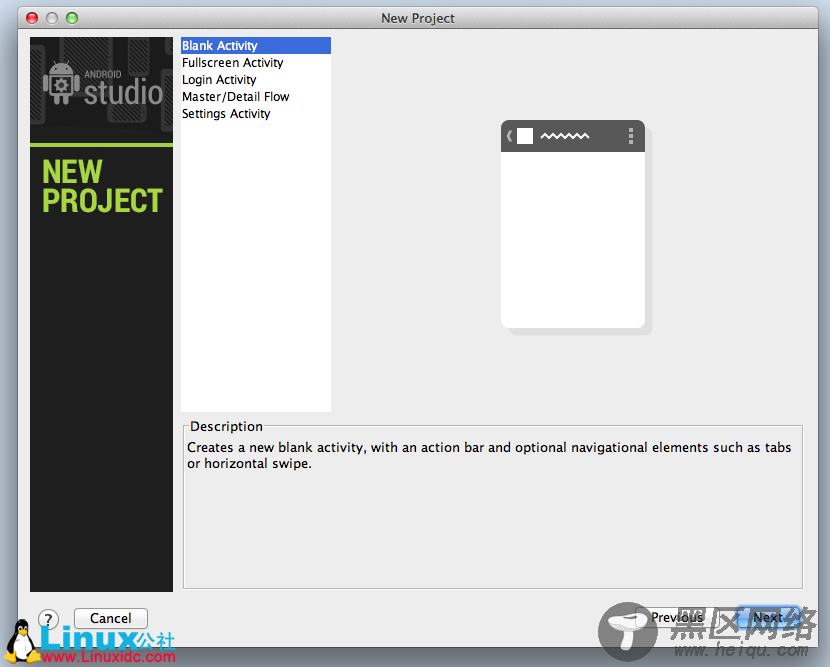The image size is (830, 667).
Task: Click the back chevron in preview action bar
Action: click(509, 136)
